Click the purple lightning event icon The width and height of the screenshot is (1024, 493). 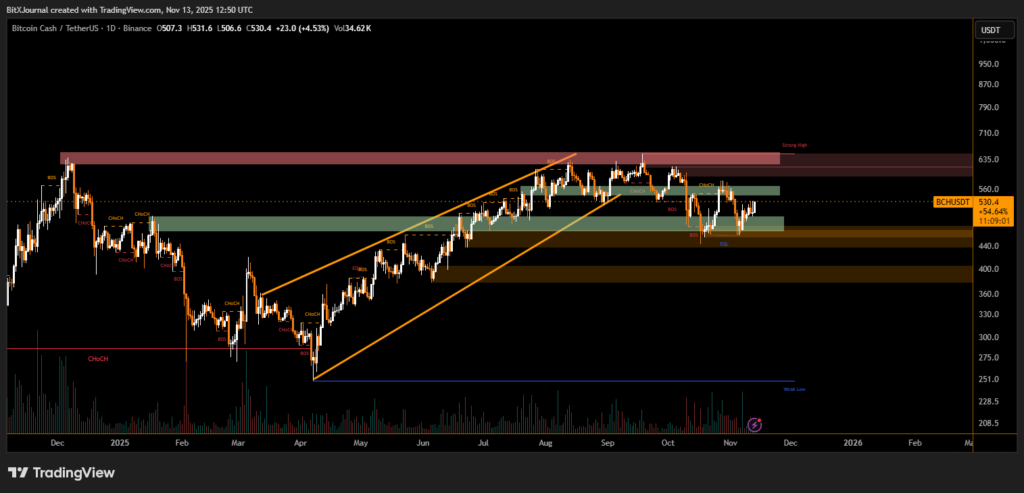click(x=755, y=424)
